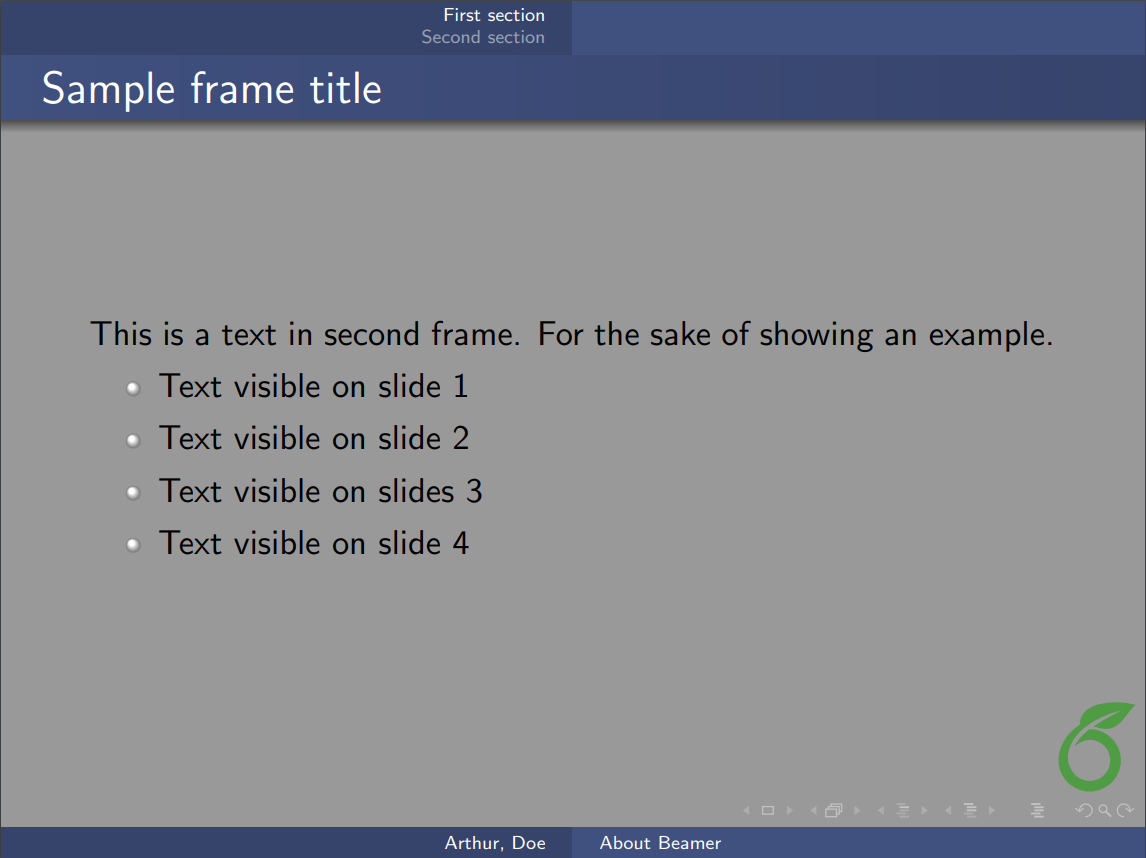Go to previous section arrow
This screenshot has height=858, width=1146.
(x=948, y=810)
